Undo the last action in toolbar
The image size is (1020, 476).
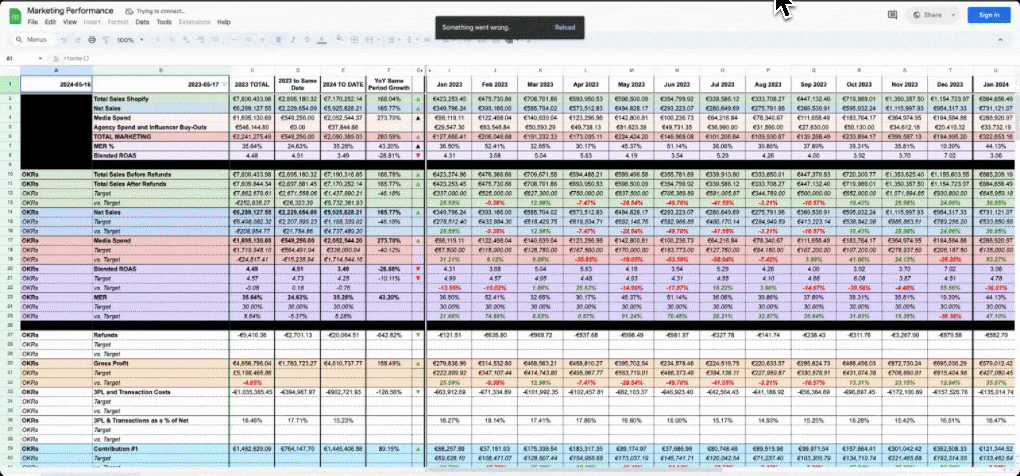click(64, 40)
